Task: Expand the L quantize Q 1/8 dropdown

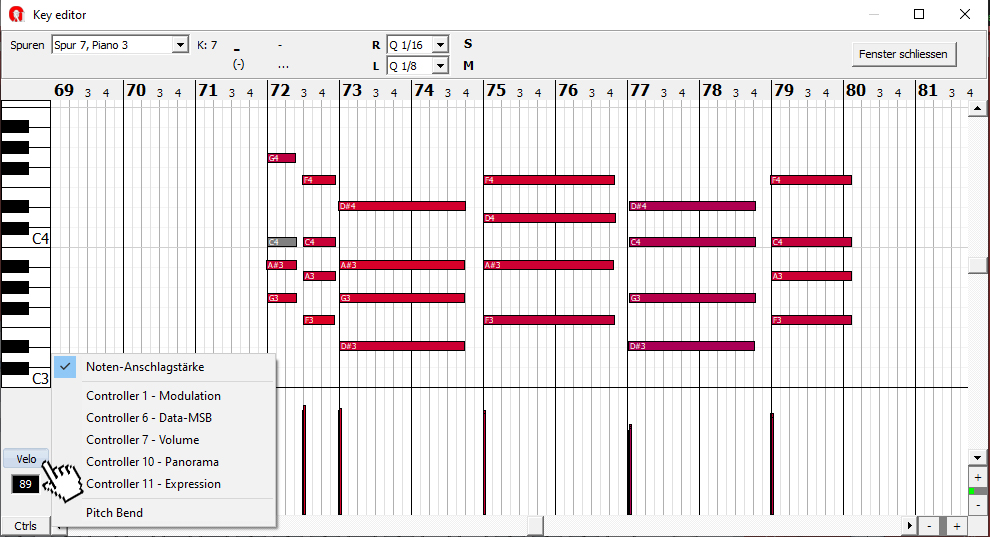Action: (x=440, y=66)
